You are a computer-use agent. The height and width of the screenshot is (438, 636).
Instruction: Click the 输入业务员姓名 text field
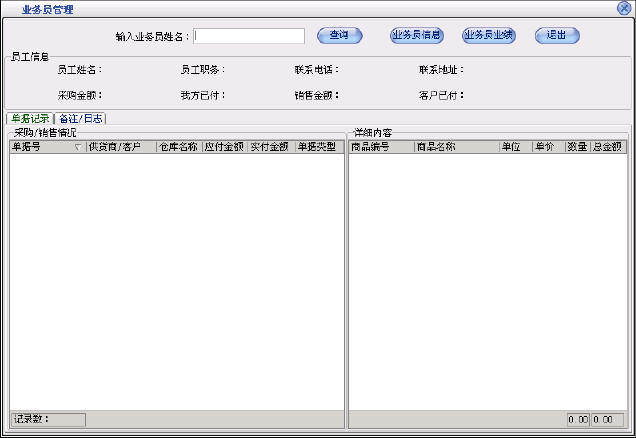point(249,36)
